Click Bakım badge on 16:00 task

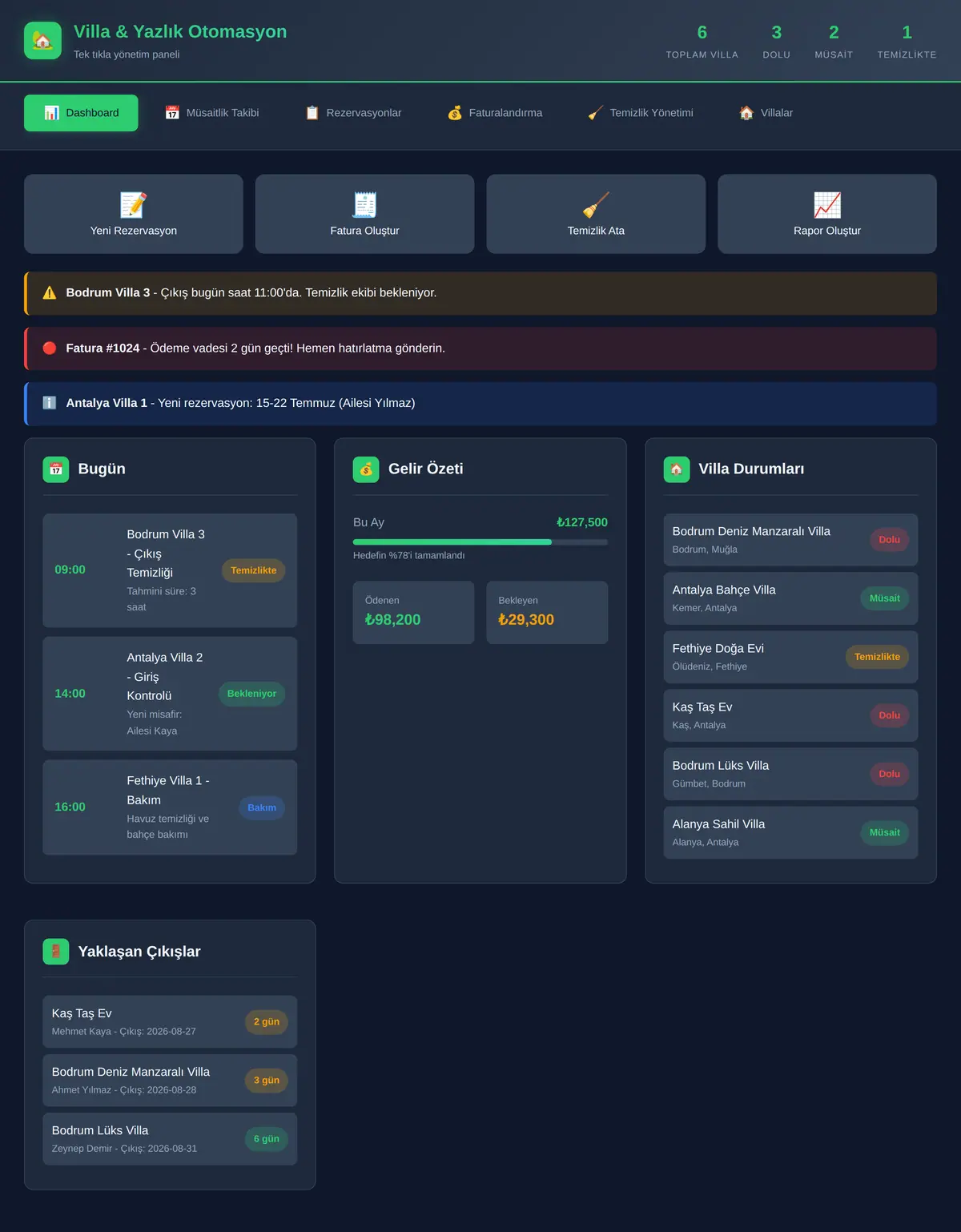click(262, 807)
